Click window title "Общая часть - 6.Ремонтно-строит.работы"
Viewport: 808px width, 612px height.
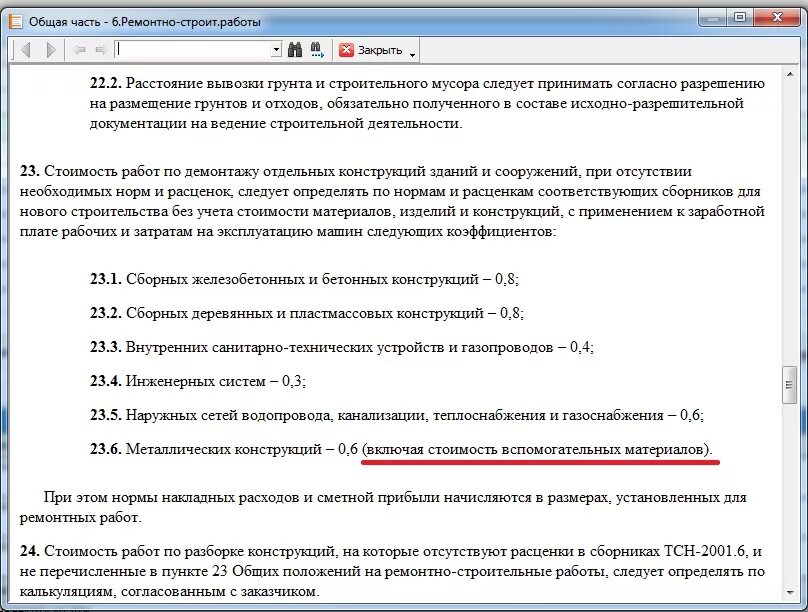coord(145,22)
